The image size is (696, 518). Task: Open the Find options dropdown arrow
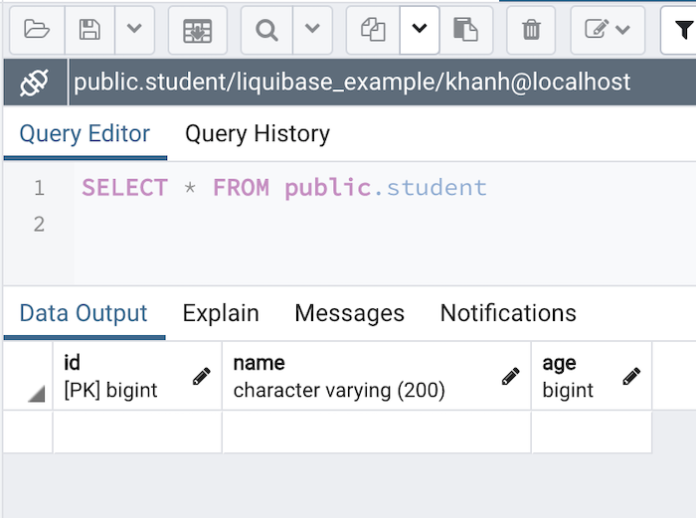(x=312, y=30)
